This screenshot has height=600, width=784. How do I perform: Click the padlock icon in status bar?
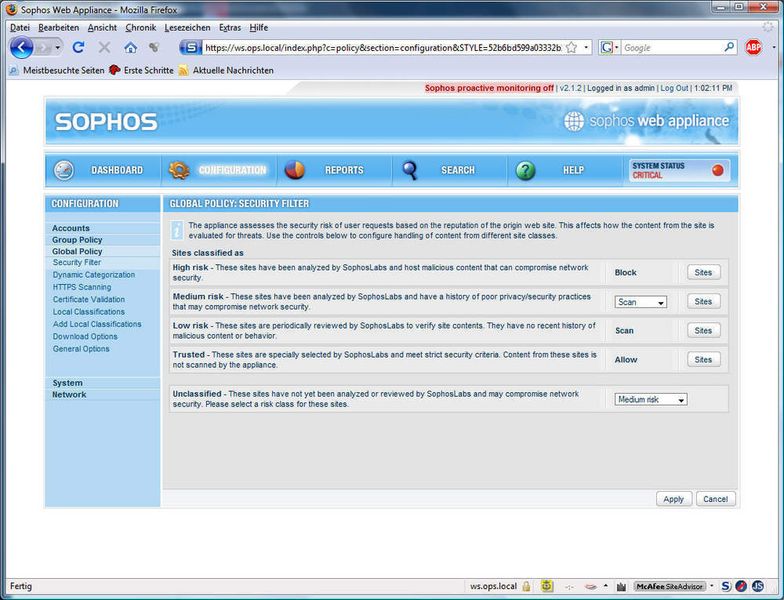click(526, 586)
